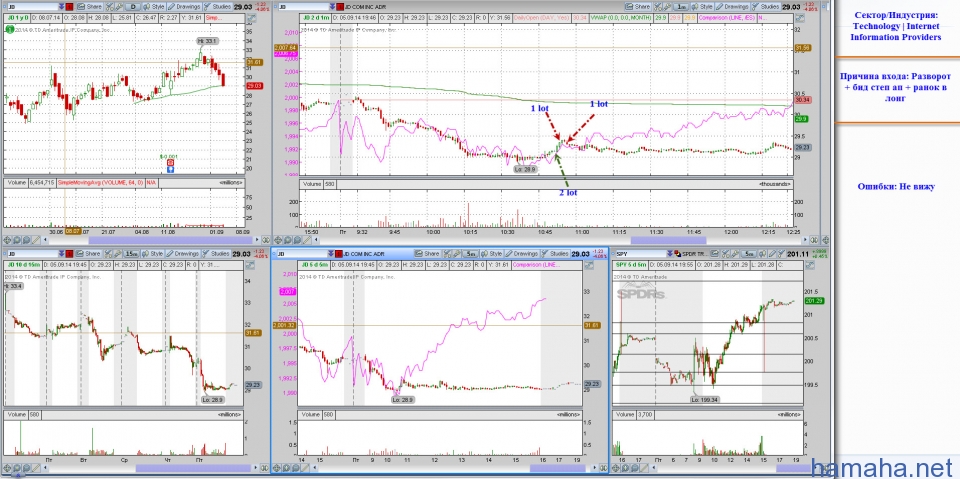Viewport: 960px width, 479px height.
Task: Click pan crosshair icon under daily chart
Action: (x=7, y=240)
